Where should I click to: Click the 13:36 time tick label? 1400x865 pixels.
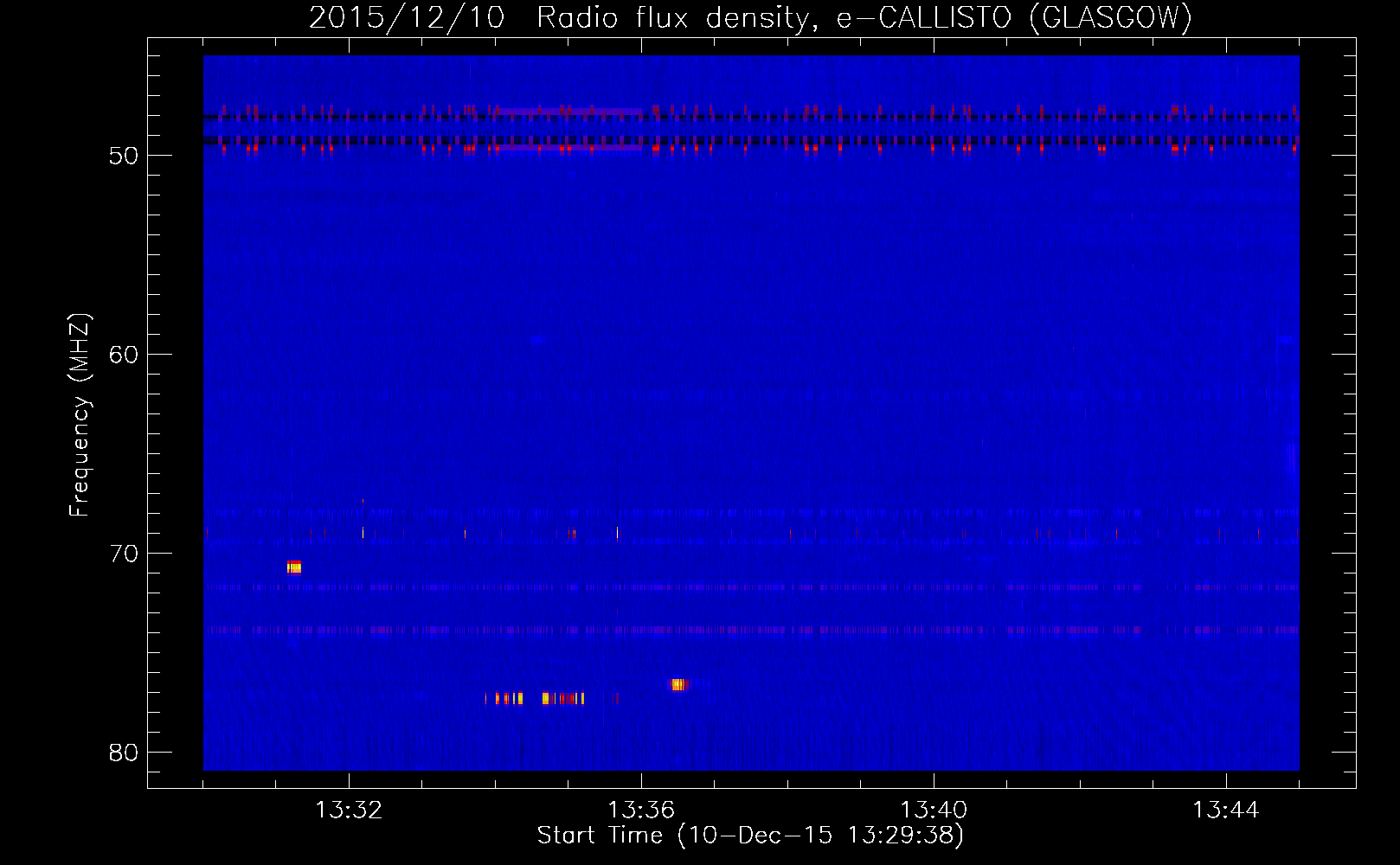coord(641,811)
